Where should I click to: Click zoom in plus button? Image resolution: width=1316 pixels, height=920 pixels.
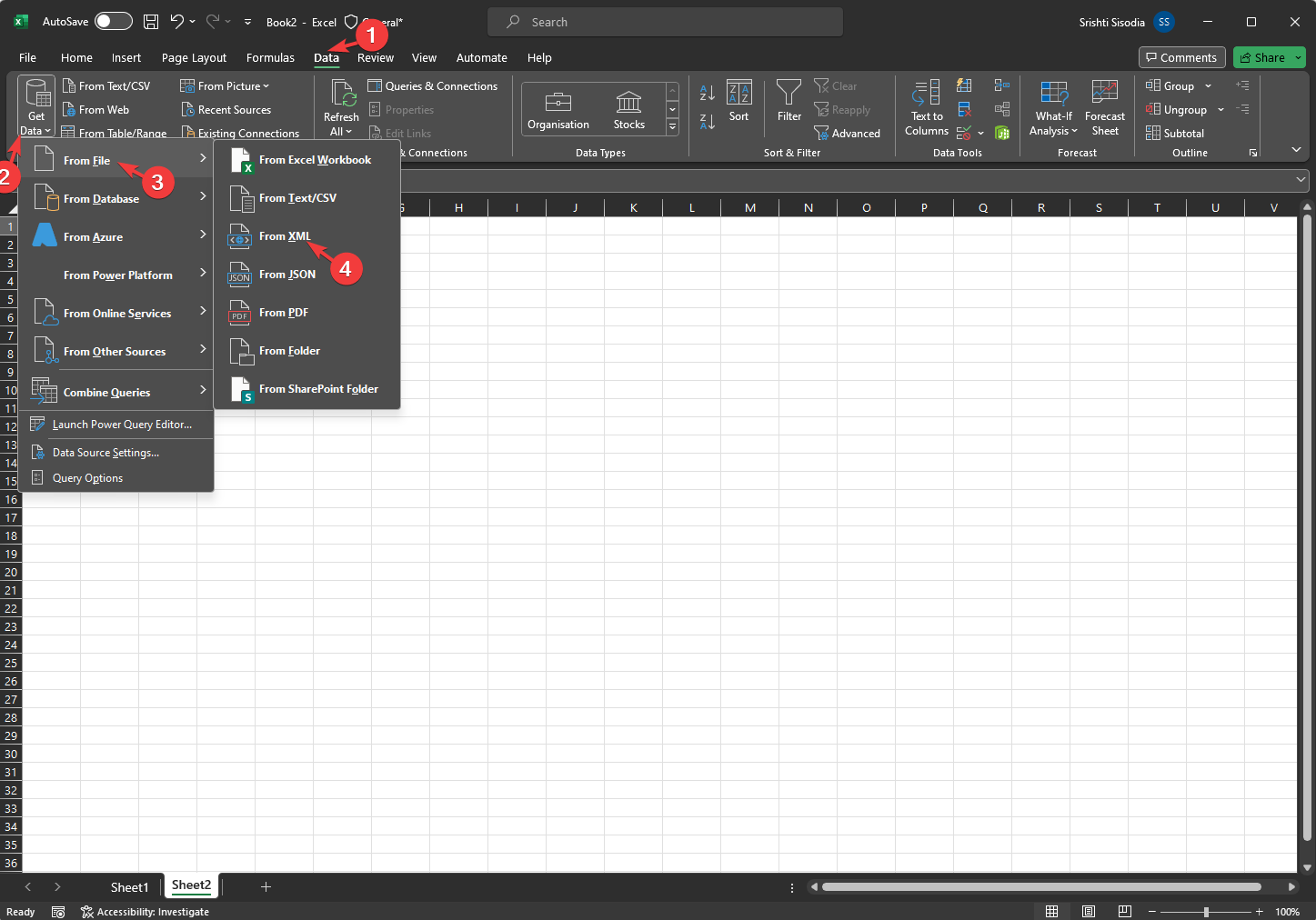click(1259, 911)
